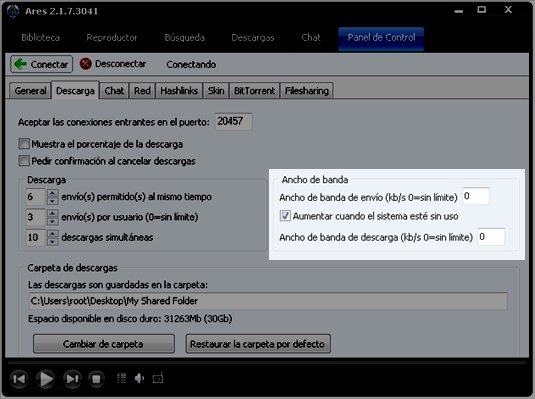Click the ancho de banda de envío field
Viewport: 535px width, 399px height.
point(476,196)
